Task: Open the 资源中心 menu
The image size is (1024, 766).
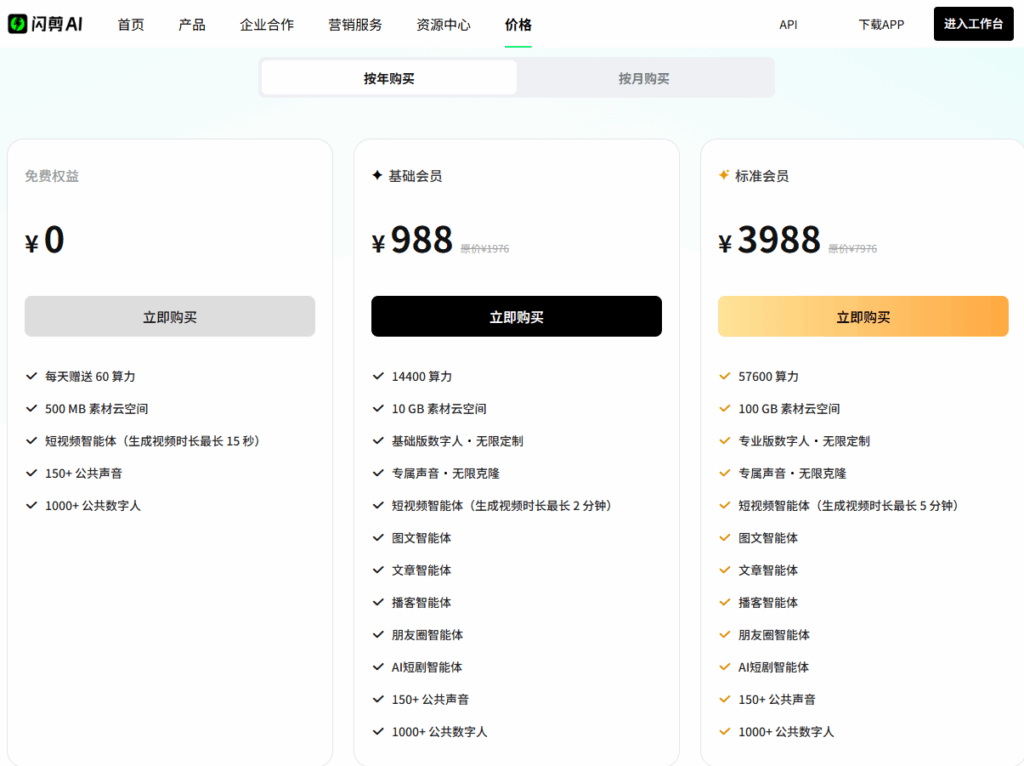Action: [x=443, y=25]
